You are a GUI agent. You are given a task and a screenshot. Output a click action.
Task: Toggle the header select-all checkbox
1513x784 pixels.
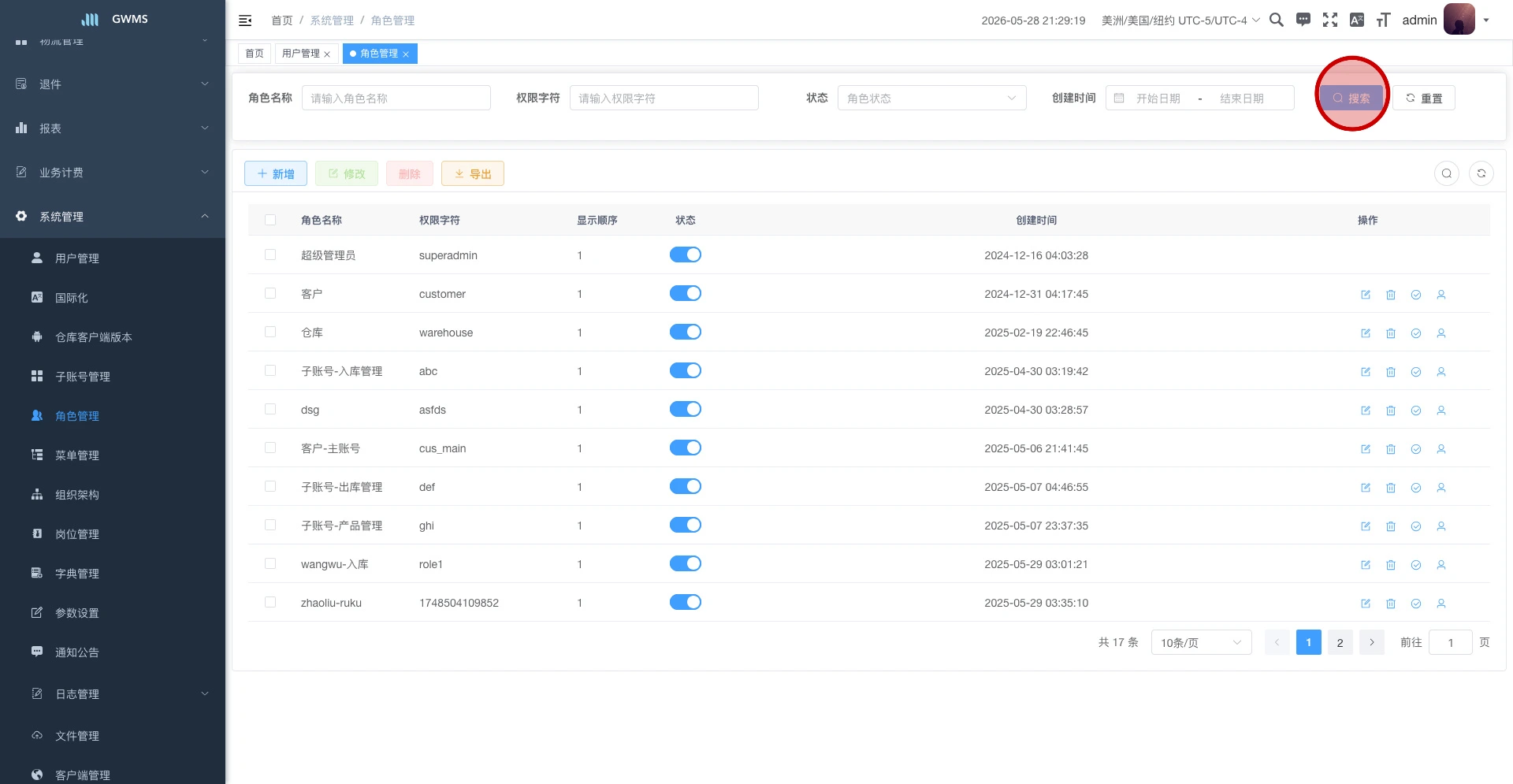[270, 220]
